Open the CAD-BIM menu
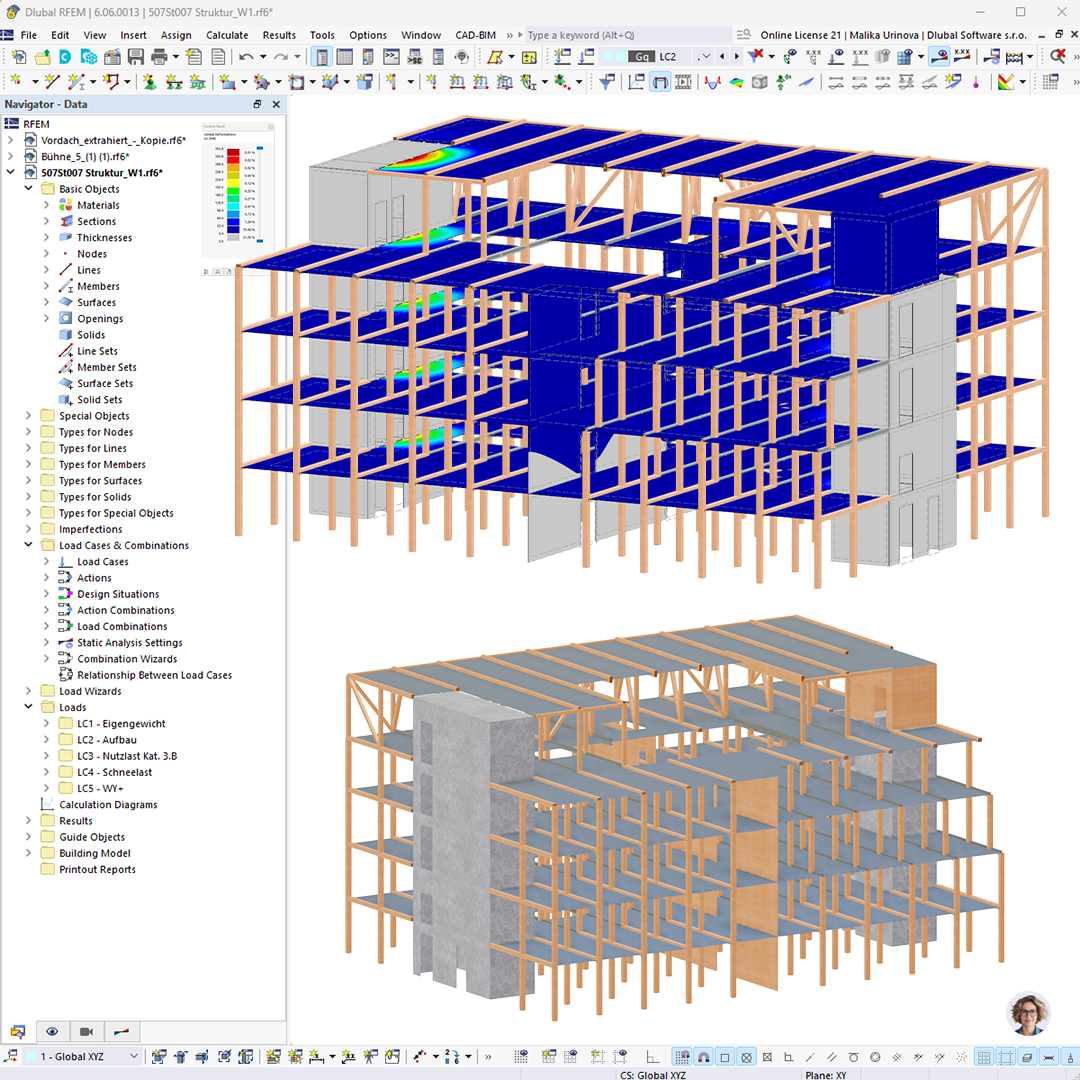1080x1080 pixels. click(x=474, y=35)
